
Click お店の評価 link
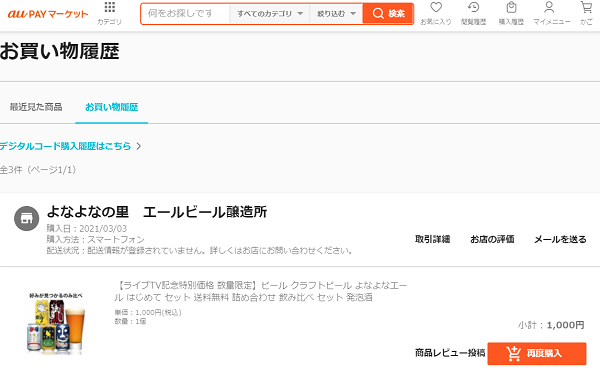(x=492, y=240)
